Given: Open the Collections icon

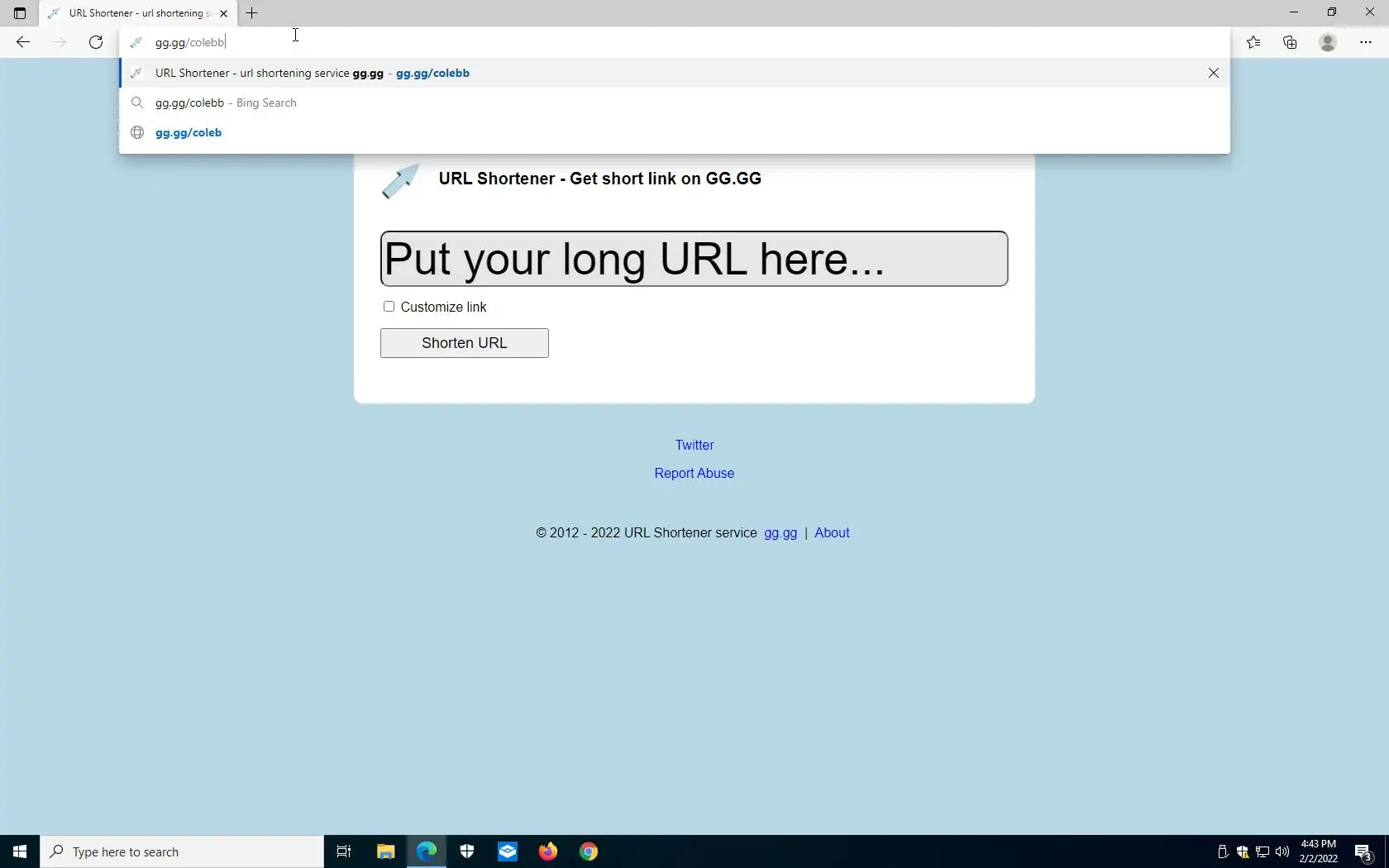Looking at the screenshot, I should (x=1290, y=42).
